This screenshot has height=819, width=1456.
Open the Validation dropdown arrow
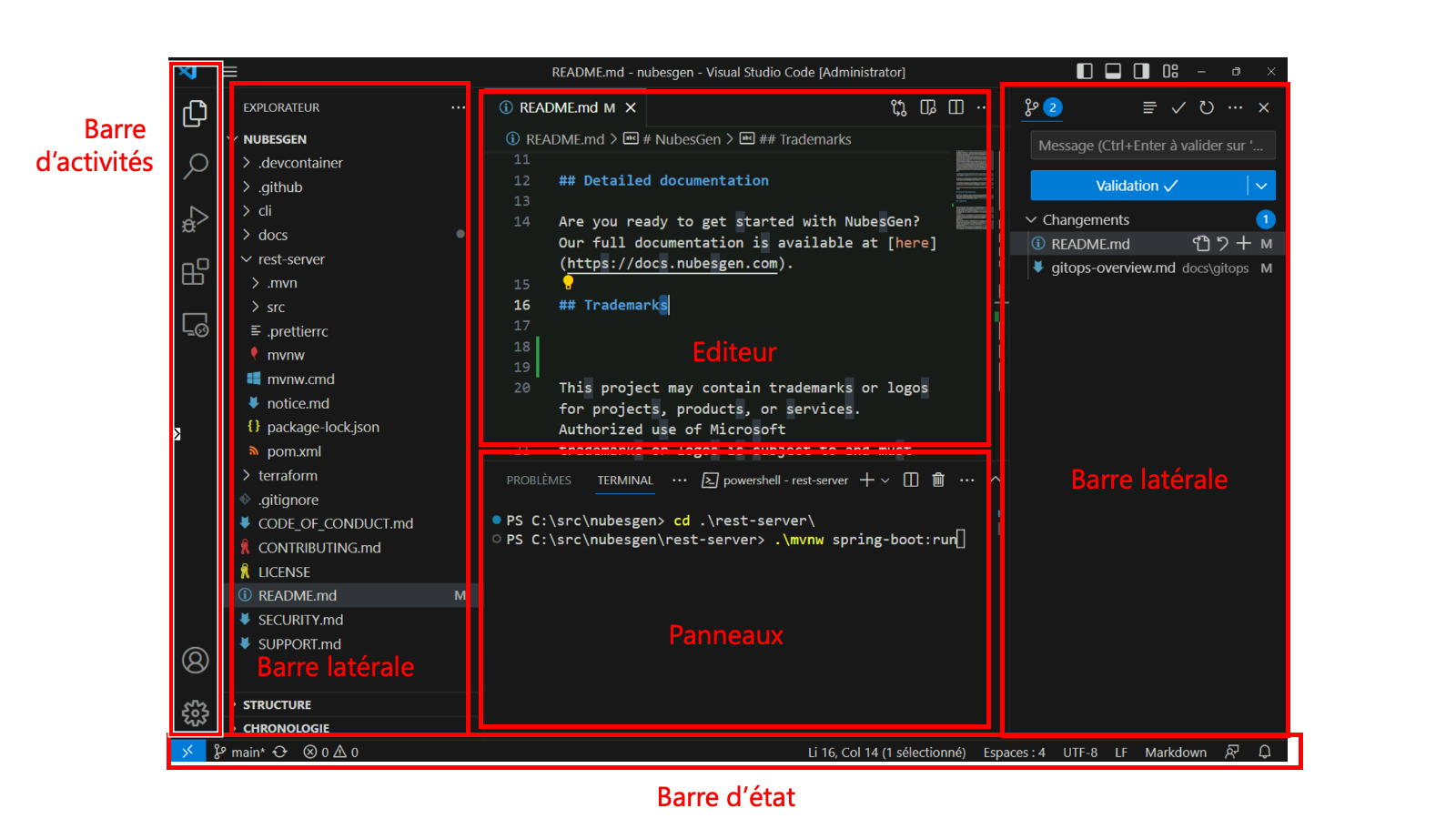[x=1261, y=186]
